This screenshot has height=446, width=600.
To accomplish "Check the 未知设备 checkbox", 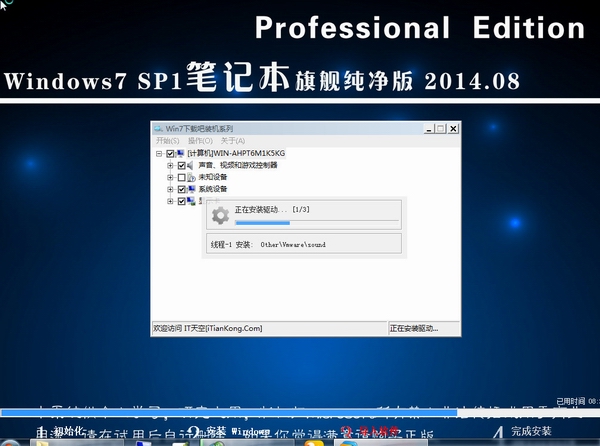I will tap(182, 177).
